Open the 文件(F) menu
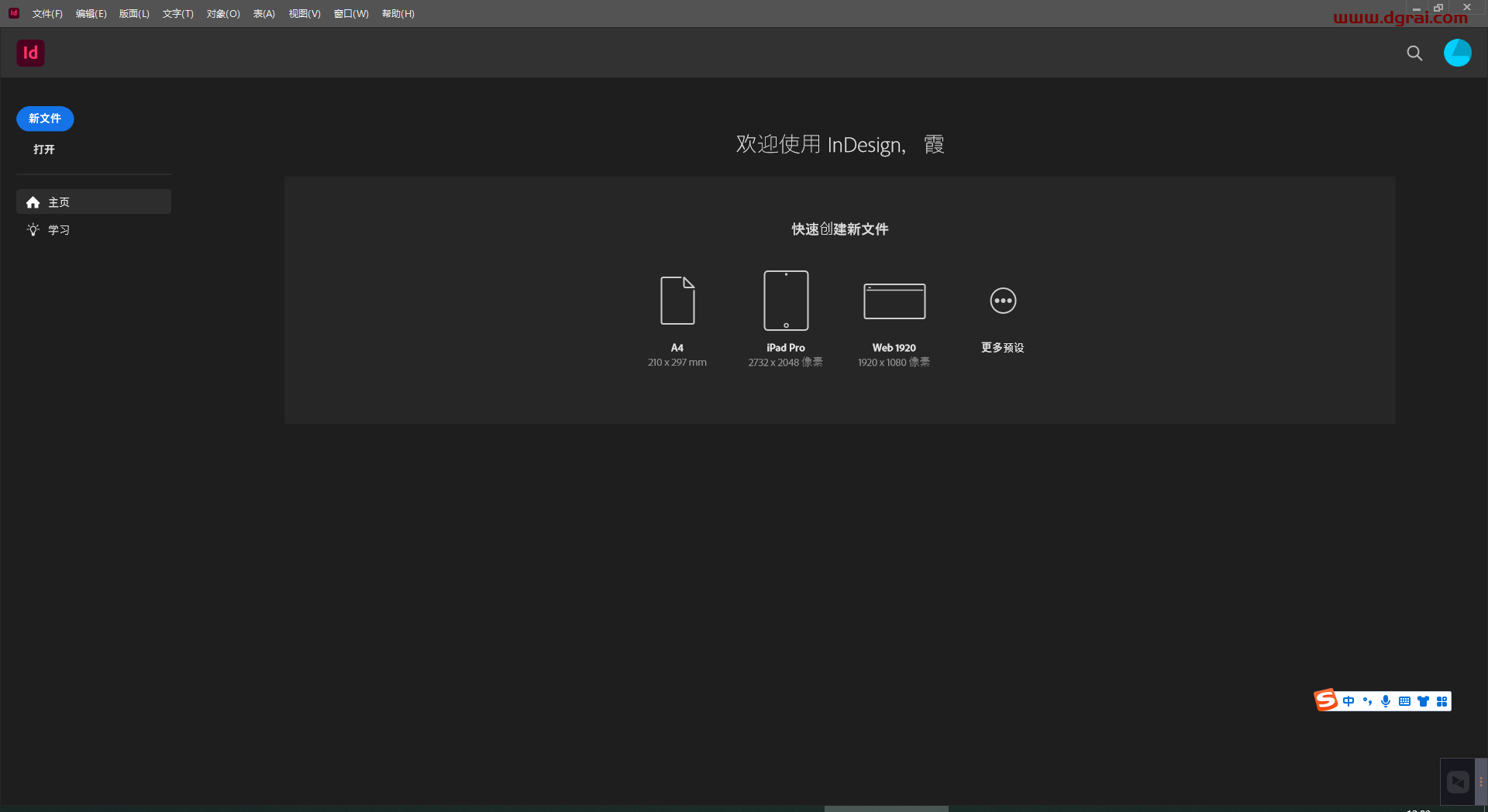1488x812 pixels. pyautogui.click(x=46, y=13)
